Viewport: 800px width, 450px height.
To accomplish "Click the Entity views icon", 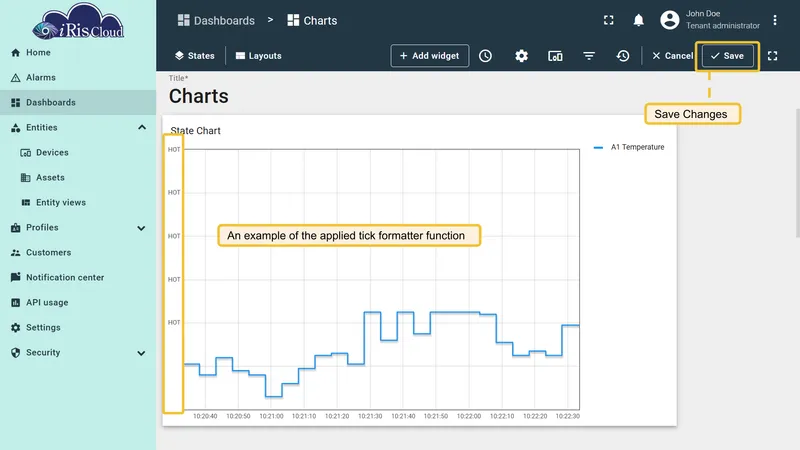I will coord(26,203).
